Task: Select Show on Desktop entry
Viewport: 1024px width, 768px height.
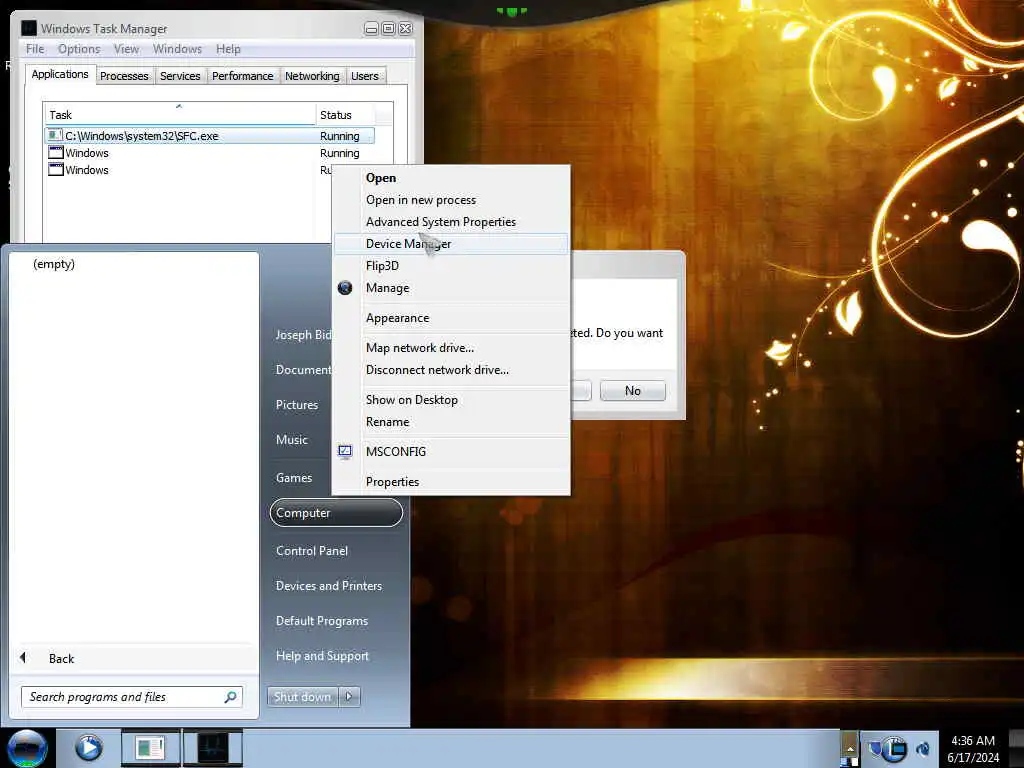Action: point(451,400)
